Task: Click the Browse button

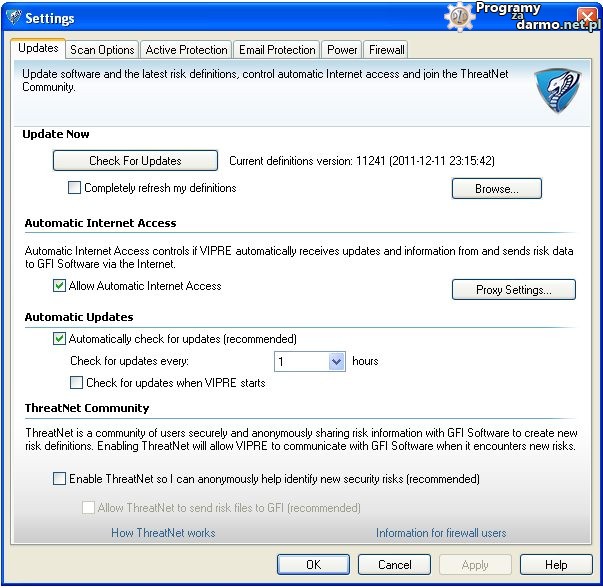Action: pos(496,189)
